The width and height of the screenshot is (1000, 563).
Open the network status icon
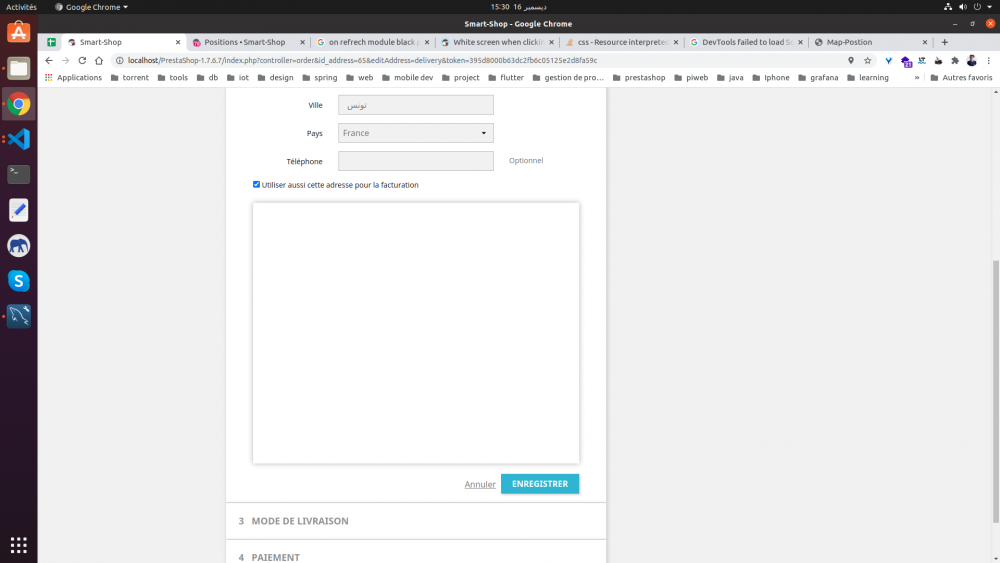click(x=948, y=7)
